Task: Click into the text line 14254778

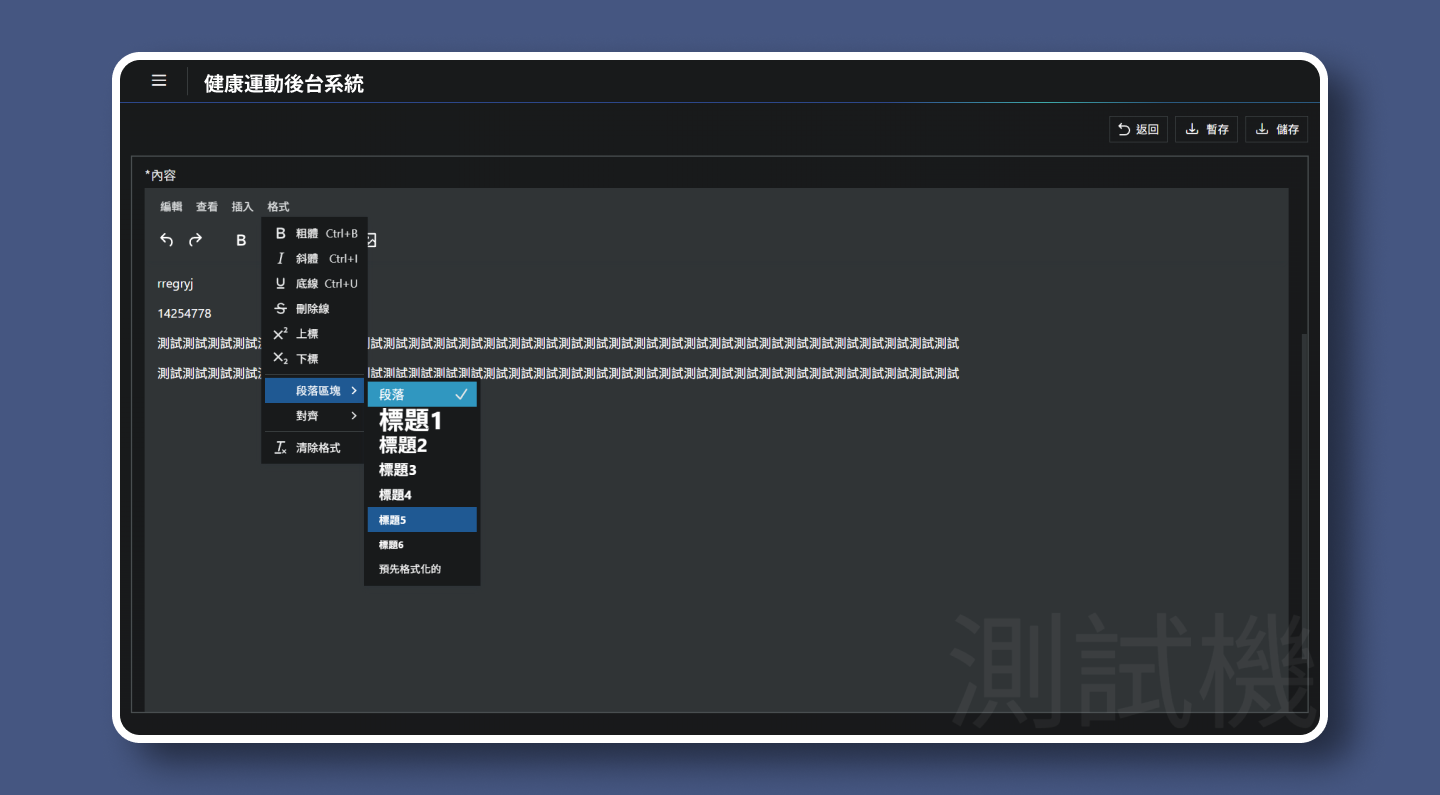Action: click(x=185, y=314)
